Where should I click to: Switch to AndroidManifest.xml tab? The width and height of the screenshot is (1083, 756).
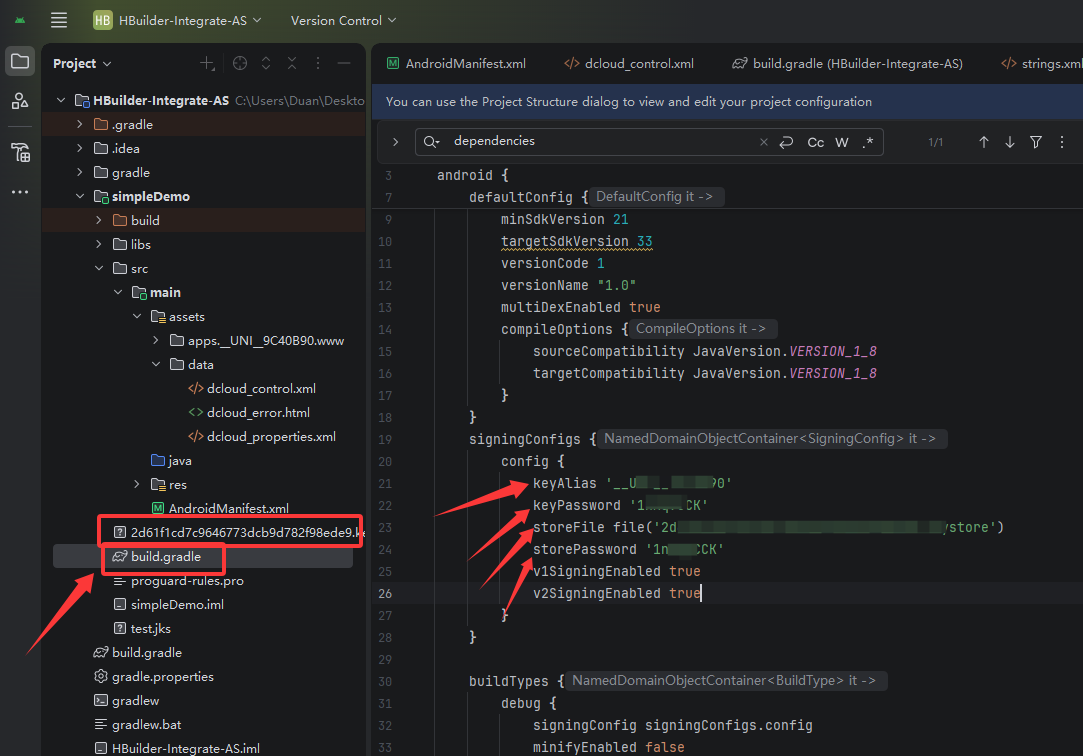457,64
